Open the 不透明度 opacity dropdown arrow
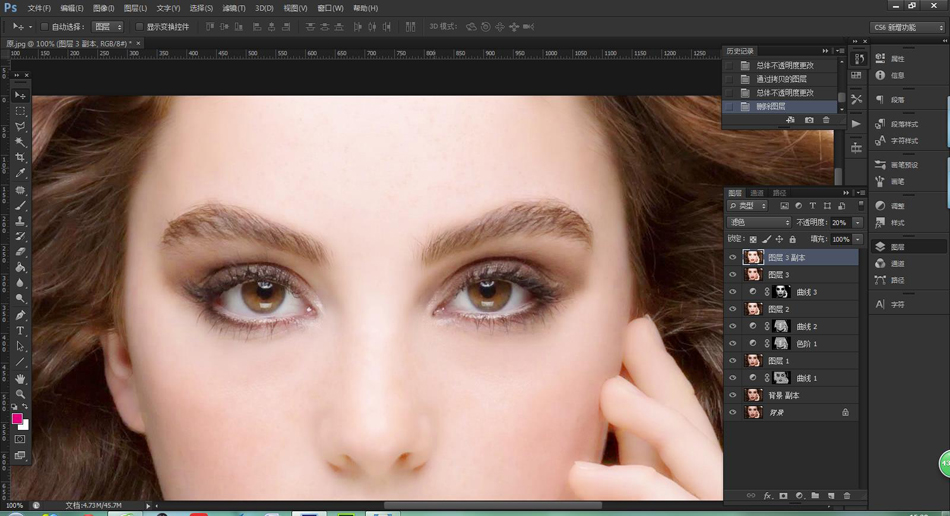The width and height of the screenshot is (950, 516). (x=857, y=222)
